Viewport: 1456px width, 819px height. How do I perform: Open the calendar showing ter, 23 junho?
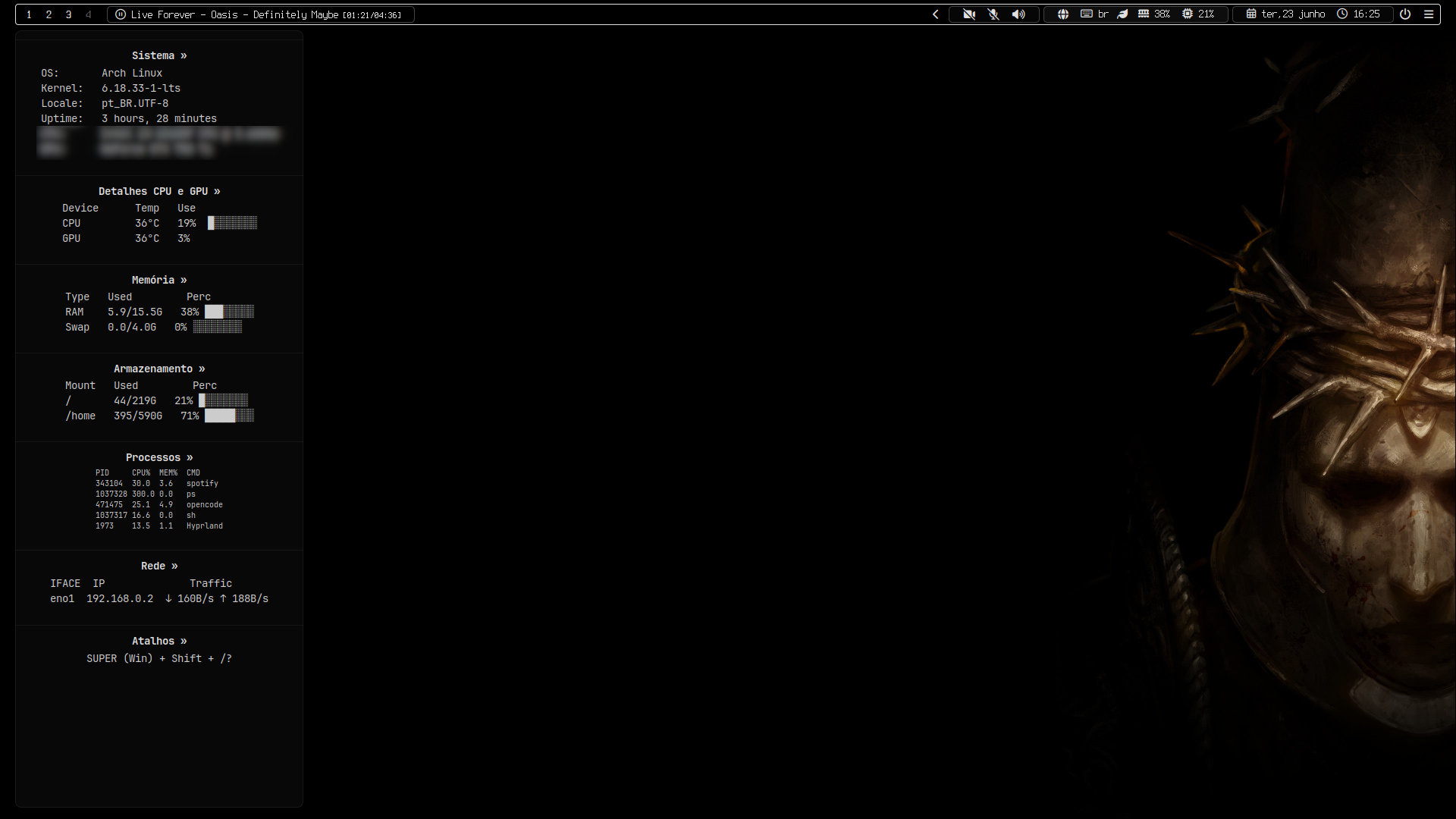[x=1285, y=14]
